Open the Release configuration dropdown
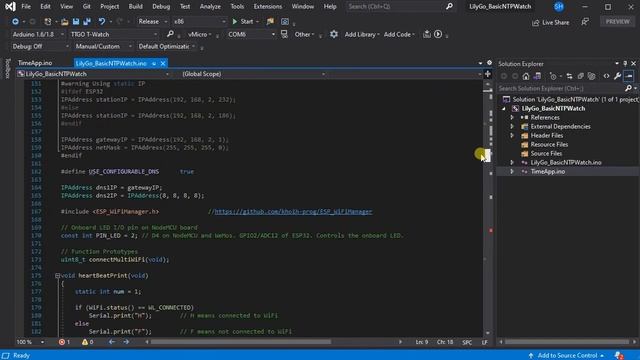Image resolution: width=640 pixels, height=360 pixels. [x=153, y=21]
